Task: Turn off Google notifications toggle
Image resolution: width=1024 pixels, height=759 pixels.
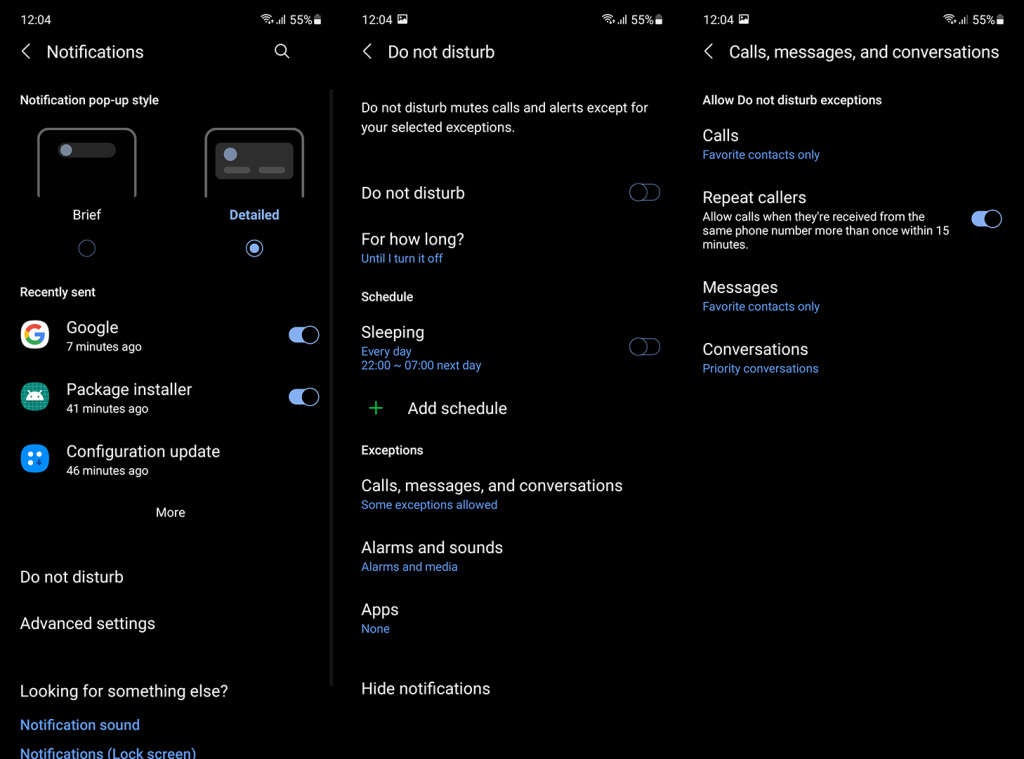Action: pos(304,335)
